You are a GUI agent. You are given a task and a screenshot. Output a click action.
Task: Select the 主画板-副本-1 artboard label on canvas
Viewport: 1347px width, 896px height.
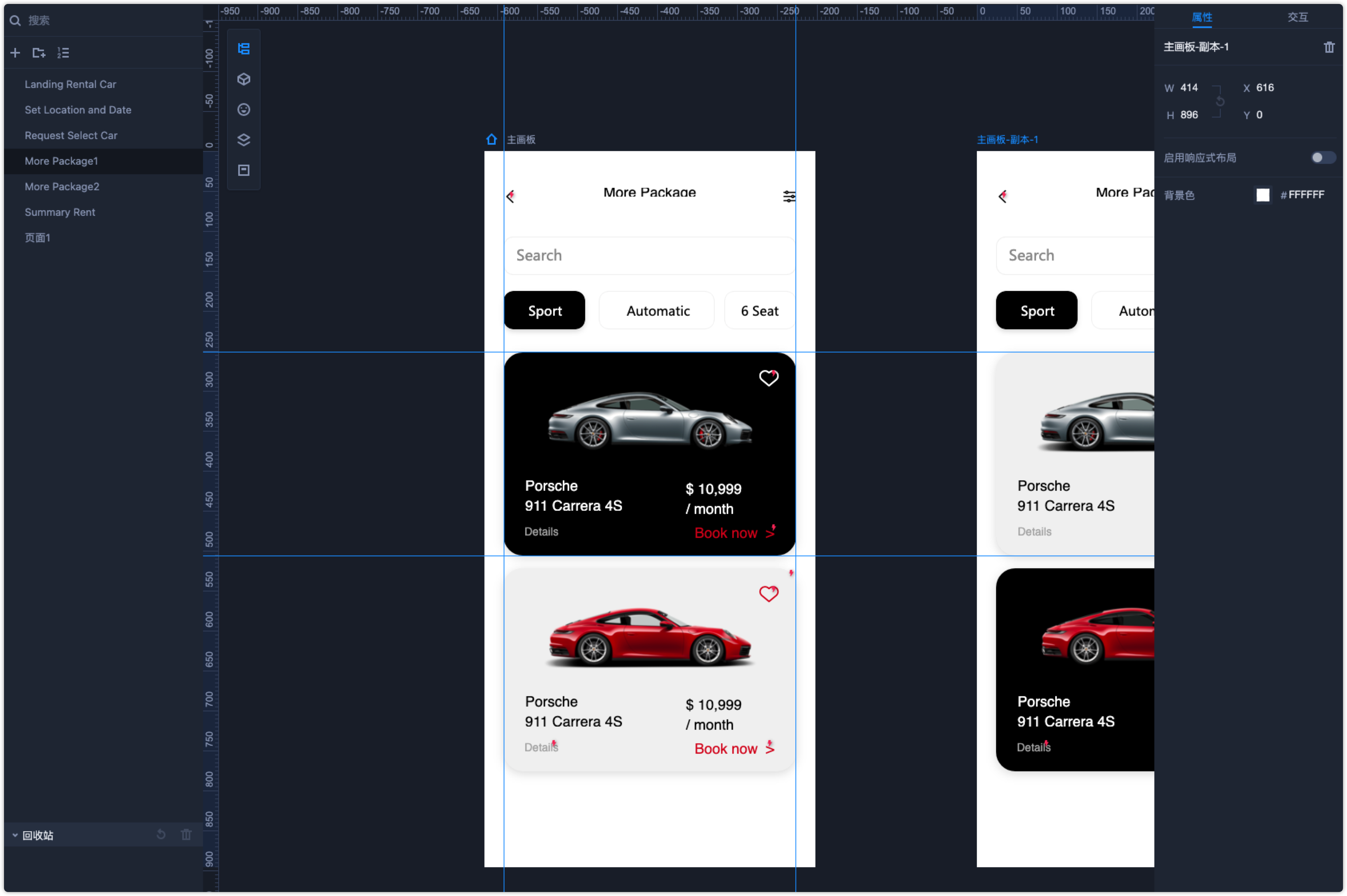(1007, 139)
